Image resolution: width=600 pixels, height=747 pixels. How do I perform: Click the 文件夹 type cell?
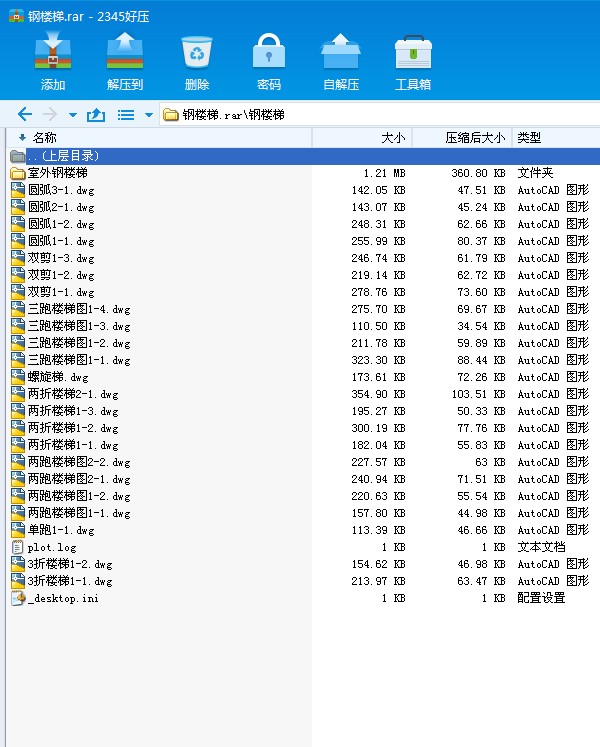point(535,173)
